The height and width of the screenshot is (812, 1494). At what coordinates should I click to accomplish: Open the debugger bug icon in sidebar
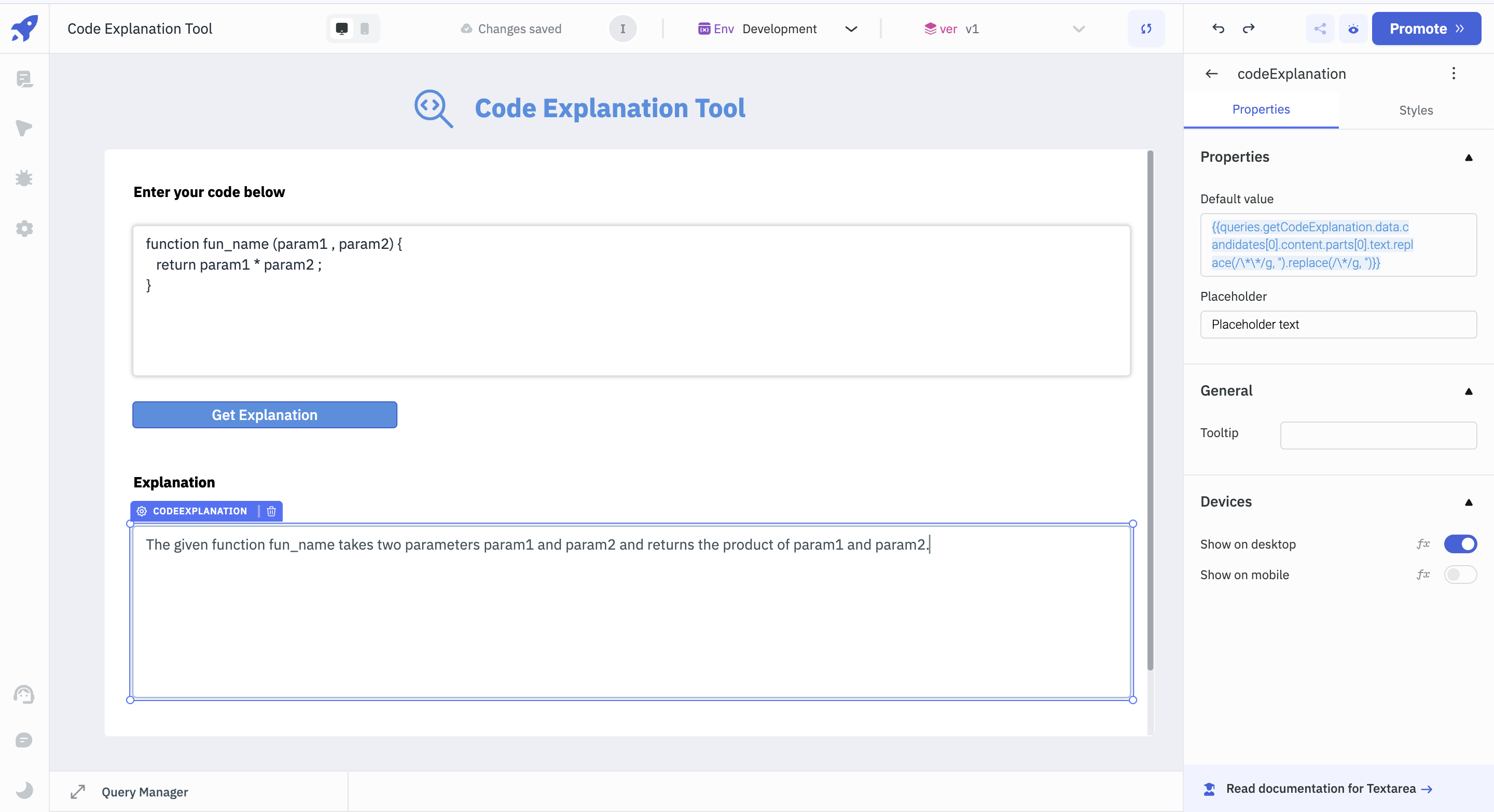(x=24, y=178)
